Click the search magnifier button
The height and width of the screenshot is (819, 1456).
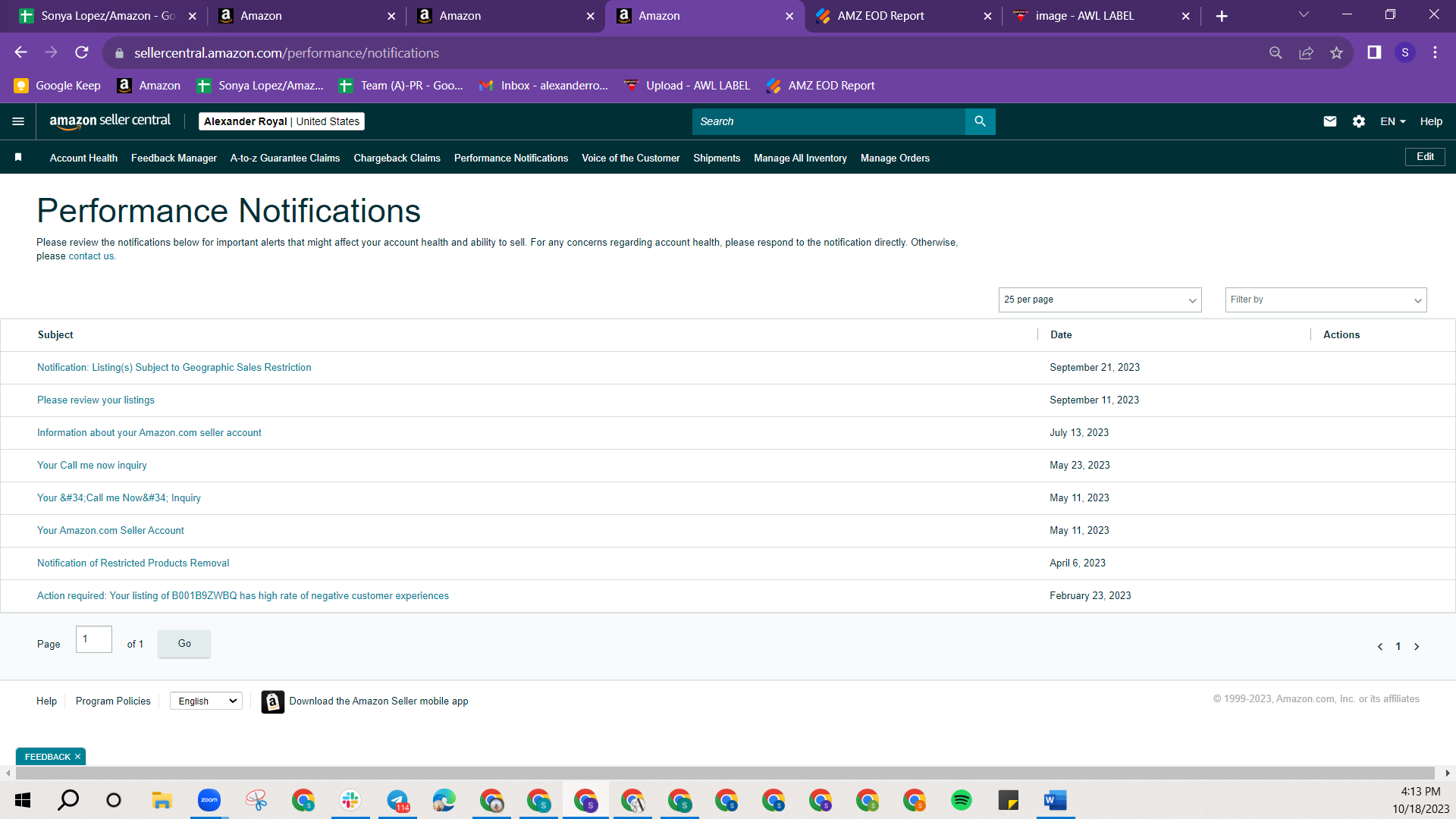coord(980,121)
